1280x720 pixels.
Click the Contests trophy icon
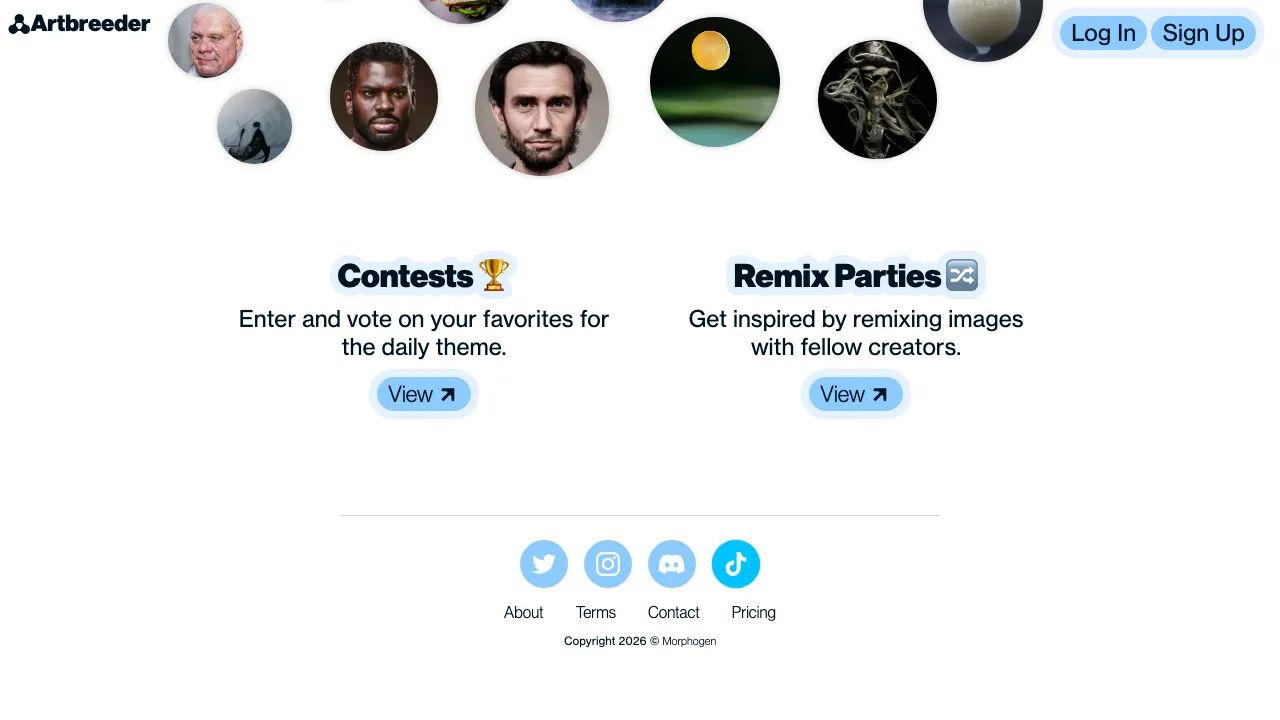pos(494,275)
